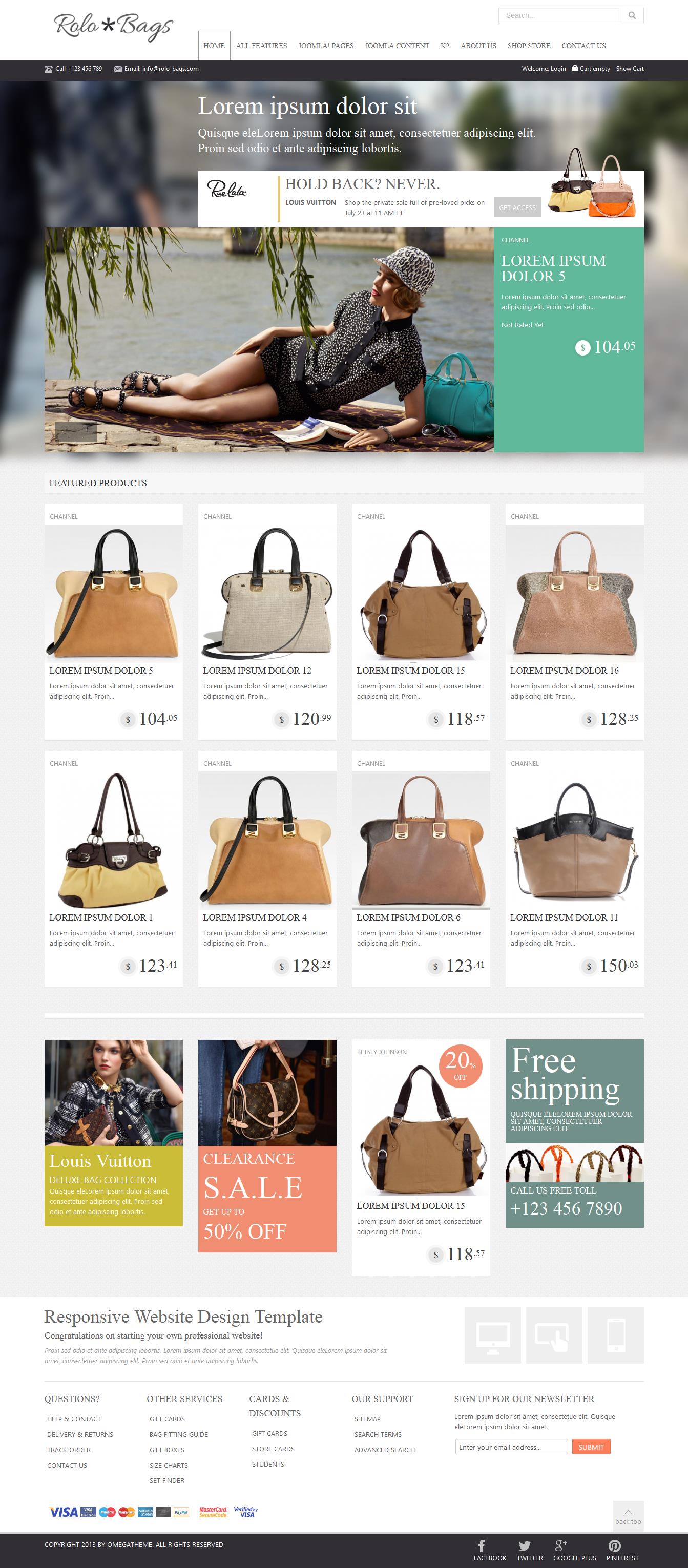Click the slider previous arrow

65,431
